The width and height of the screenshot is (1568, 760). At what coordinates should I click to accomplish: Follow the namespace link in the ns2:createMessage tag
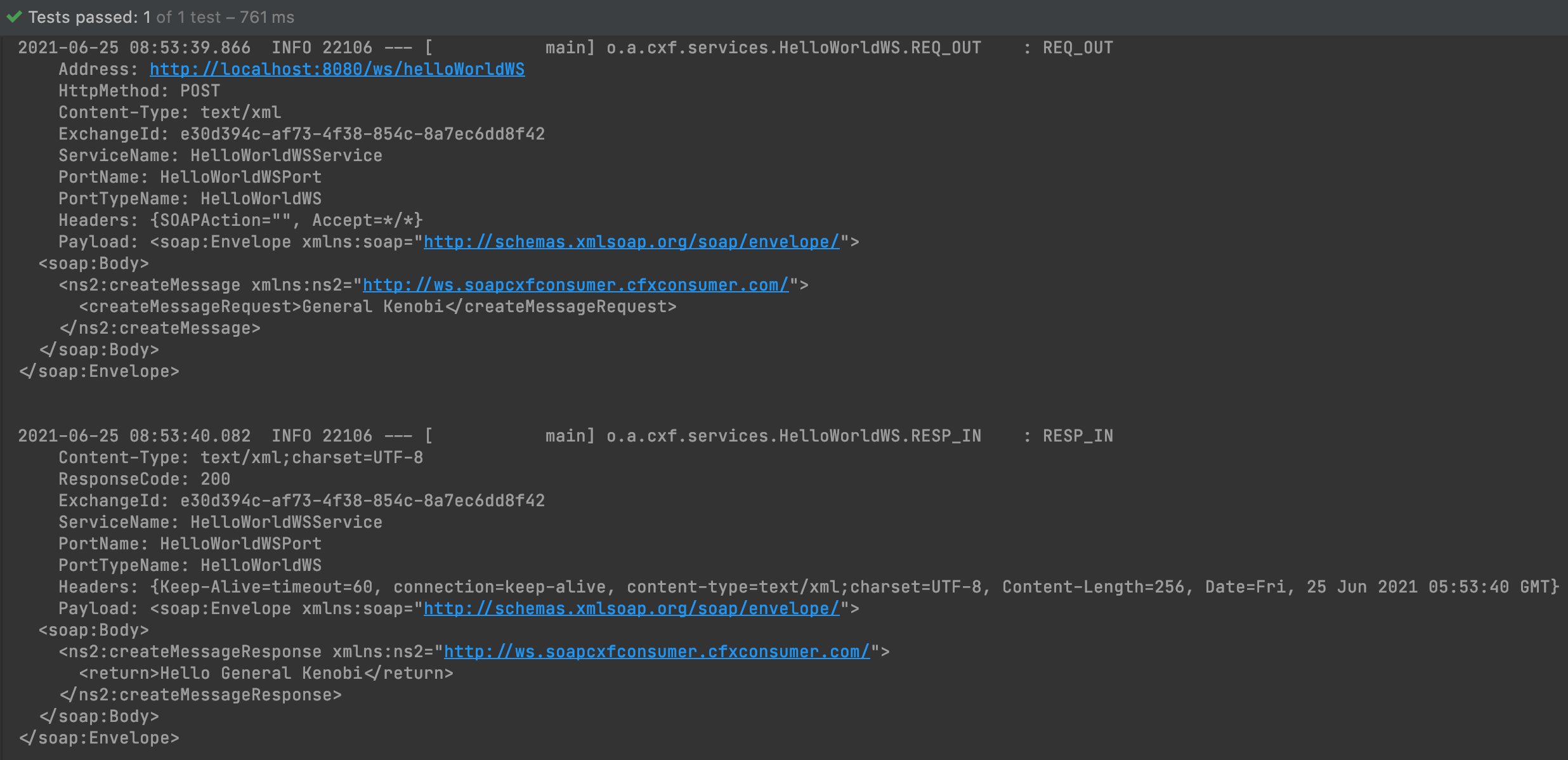click(x=575, y=285)
